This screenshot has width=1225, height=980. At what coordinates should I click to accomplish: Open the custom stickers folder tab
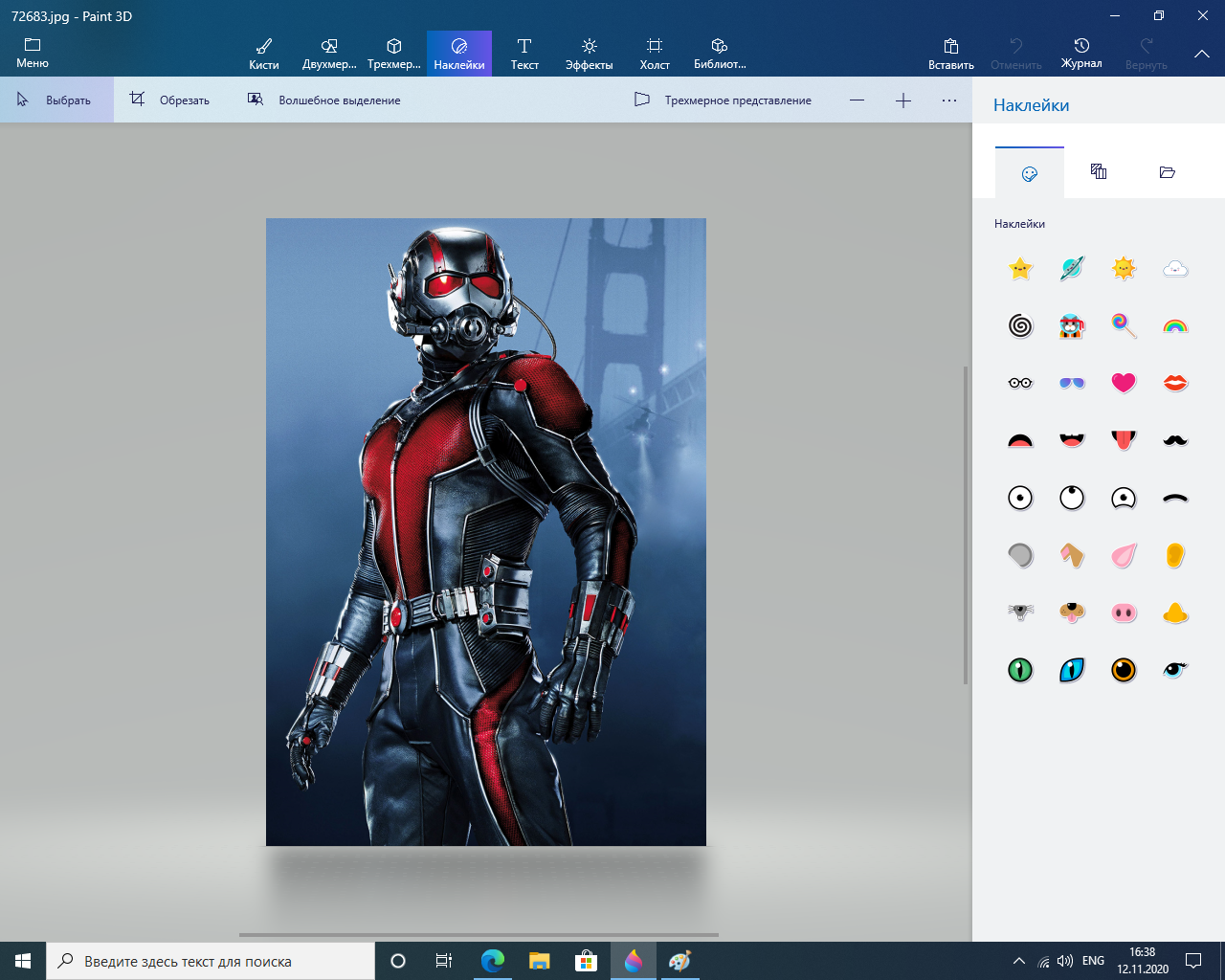click(1168, 172)
